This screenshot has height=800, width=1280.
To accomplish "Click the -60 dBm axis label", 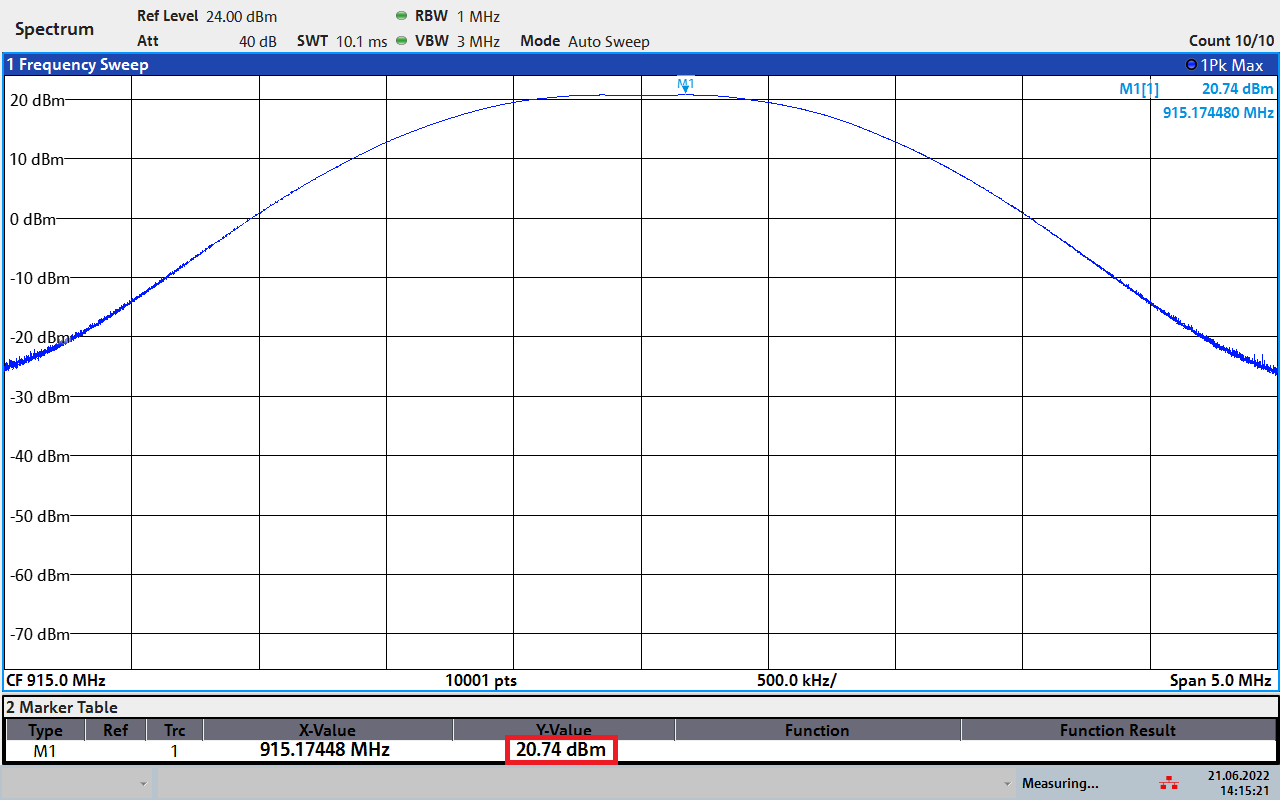I will click(40, 575).
